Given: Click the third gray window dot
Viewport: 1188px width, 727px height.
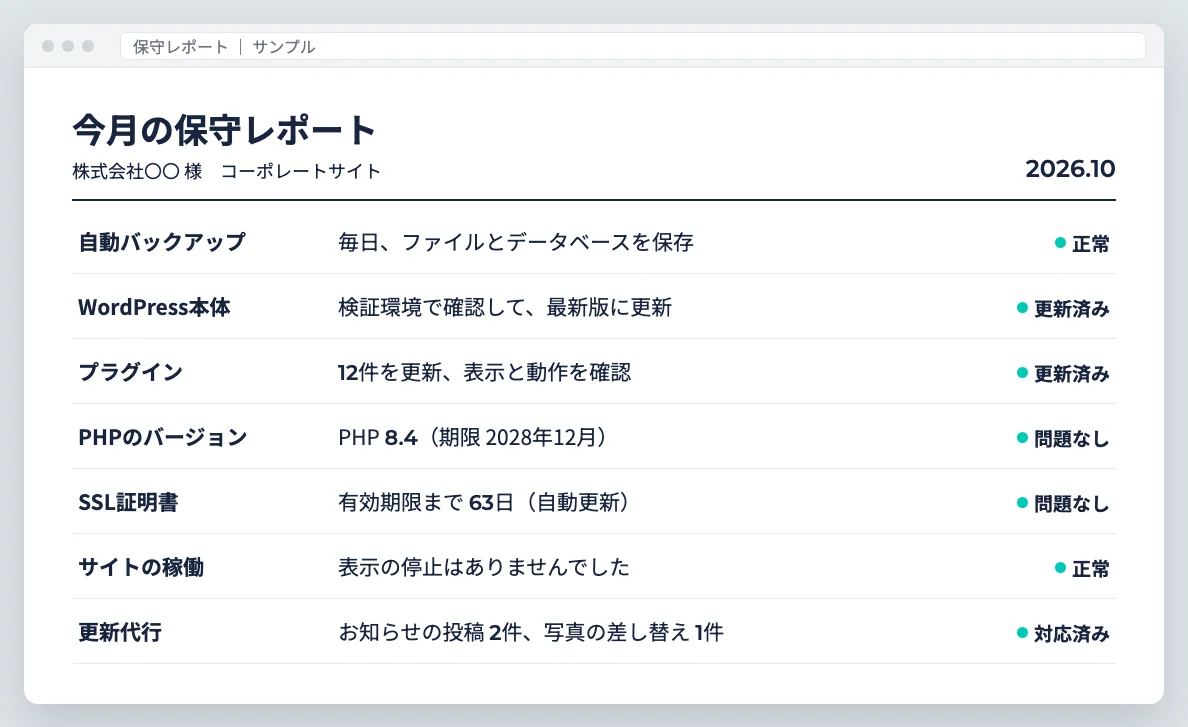Looking at the screenshot, I should pyautogui.click(x=88, y=46).
